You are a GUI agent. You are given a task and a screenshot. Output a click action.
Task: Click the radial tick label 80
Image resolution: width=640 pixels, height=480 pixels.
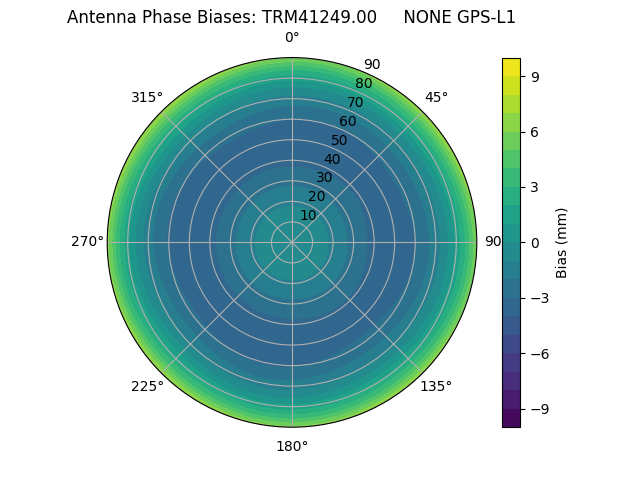pyautogui.click(x=363, y=84)
